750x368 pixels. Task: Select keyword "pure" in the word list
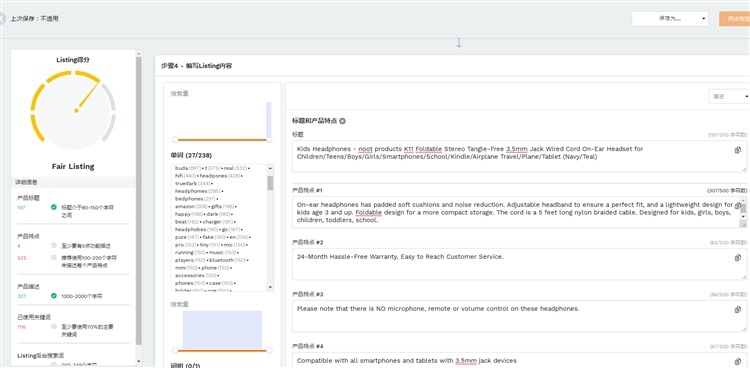(180, 237)
